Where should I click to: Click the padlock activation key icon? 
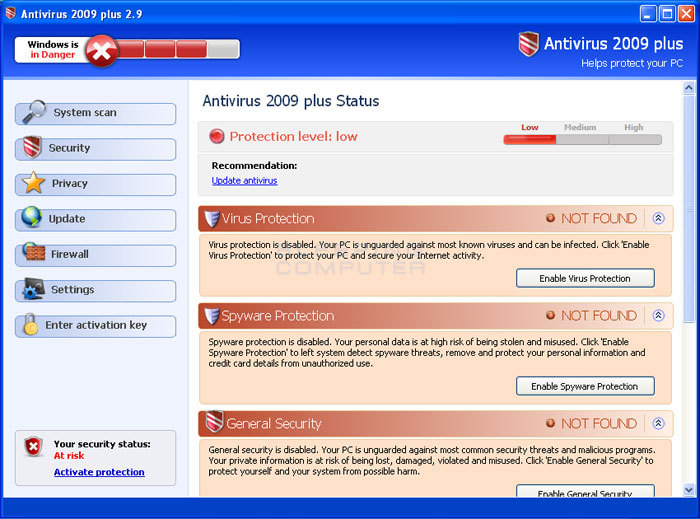pos(30,324)
